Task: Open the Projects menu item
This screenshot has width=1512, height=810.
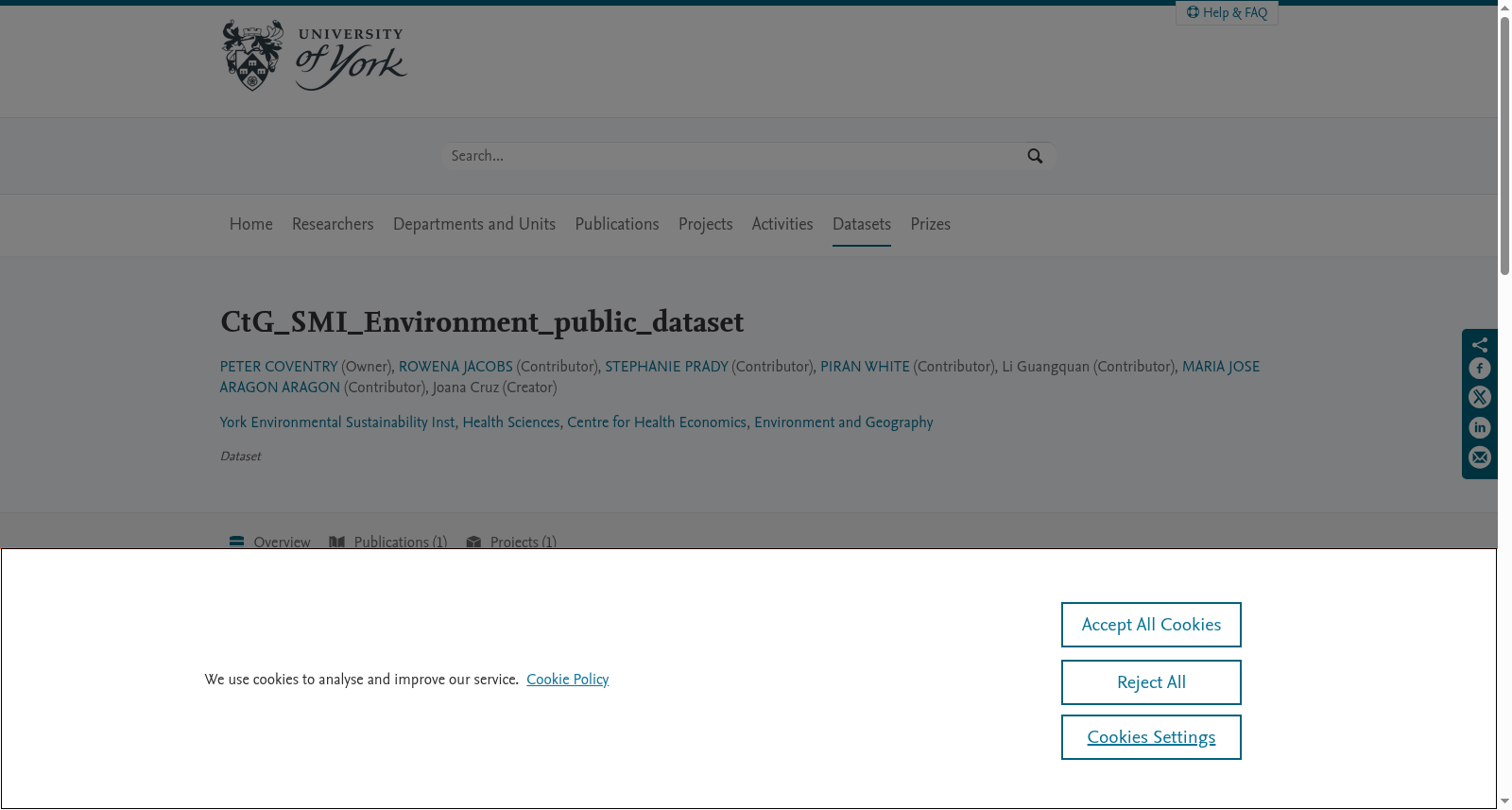Action: coord(706,224)
